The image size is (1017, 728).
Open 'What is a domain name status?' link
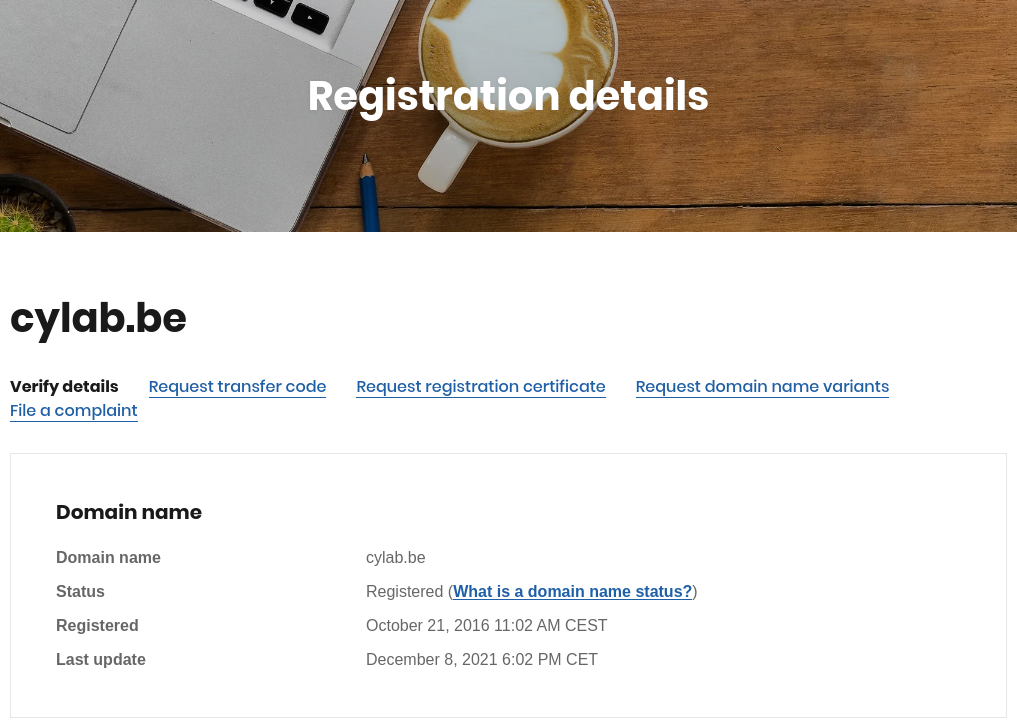click(573, 592)
